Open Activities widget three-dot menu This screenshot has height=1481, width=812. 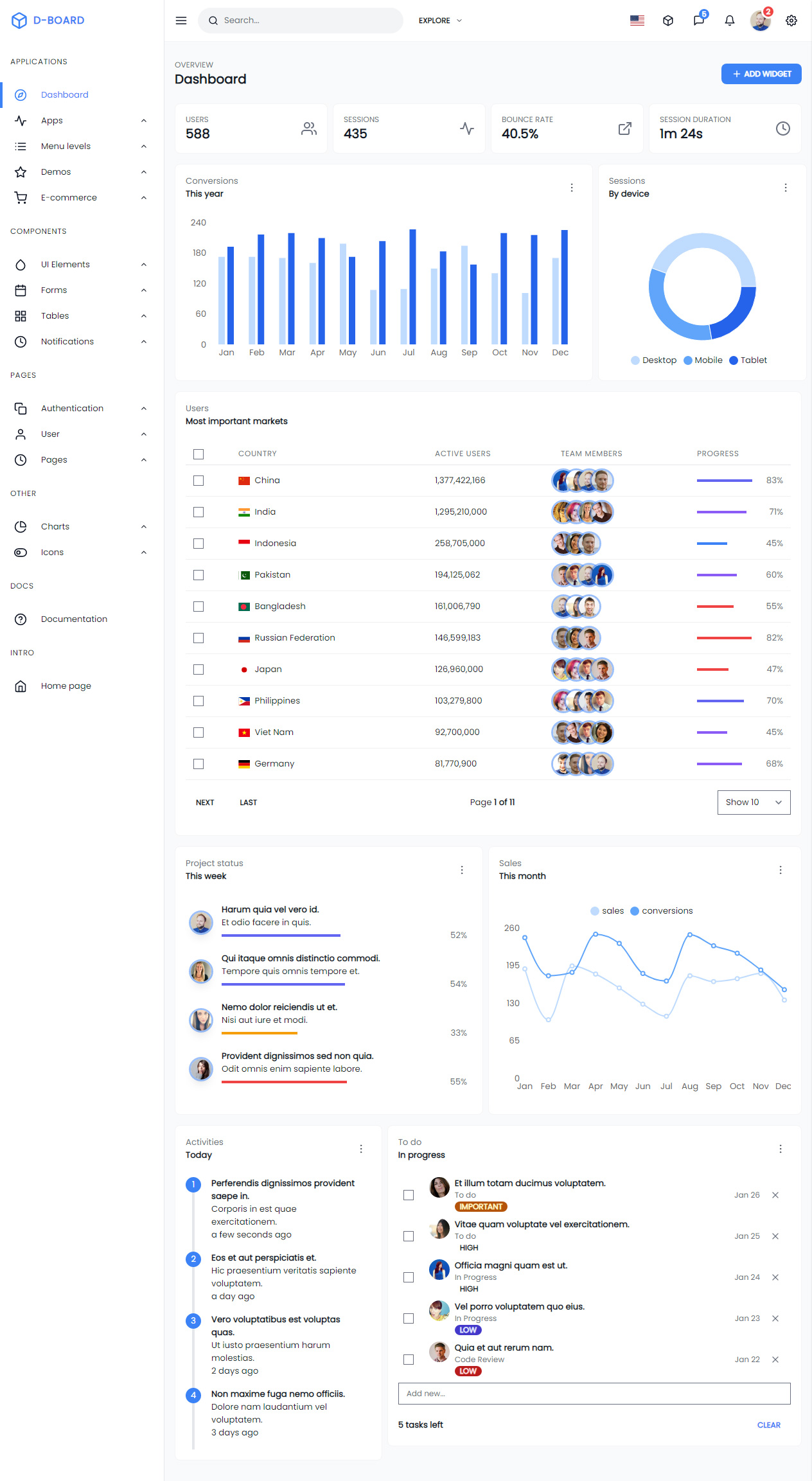tap(361, 1149)
